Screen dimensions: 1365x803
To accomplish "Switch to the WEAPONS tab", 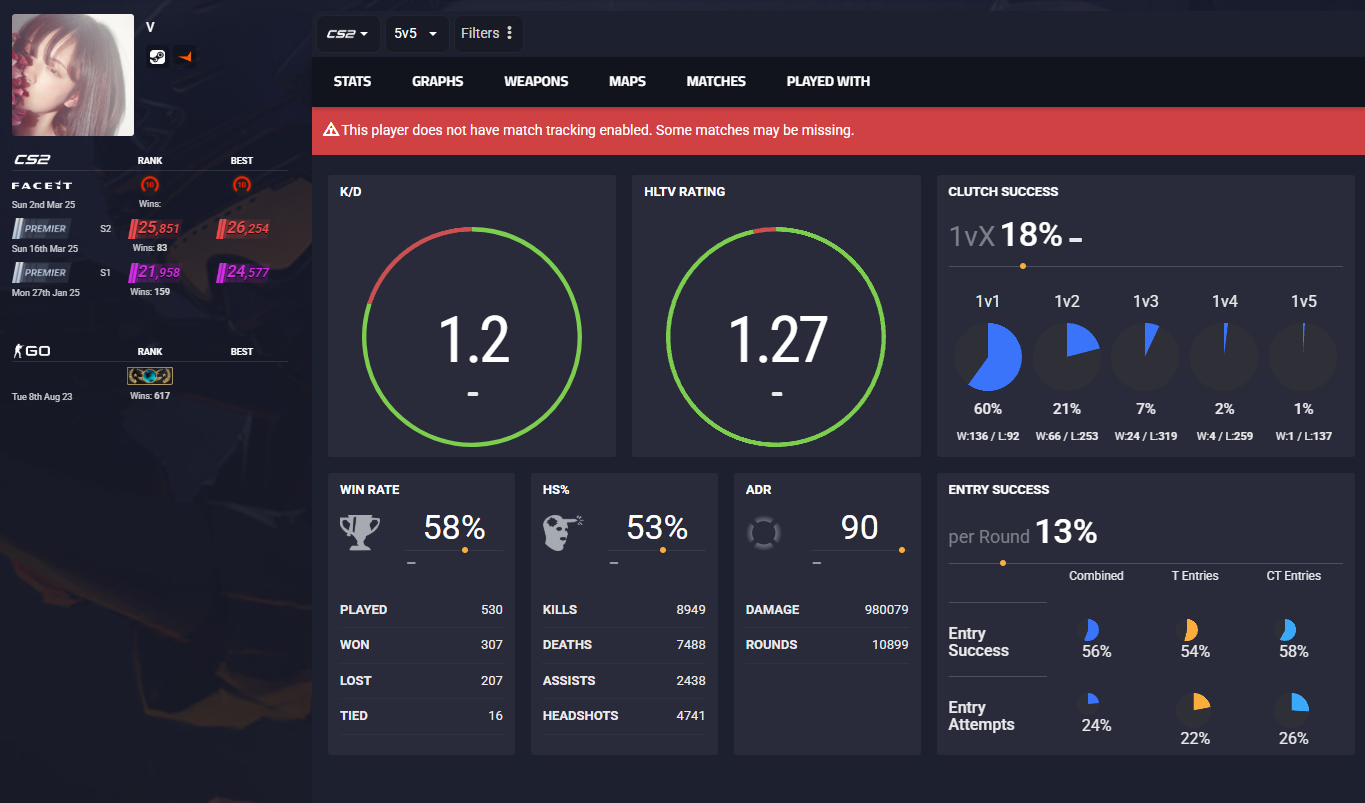I will (536, 81).
